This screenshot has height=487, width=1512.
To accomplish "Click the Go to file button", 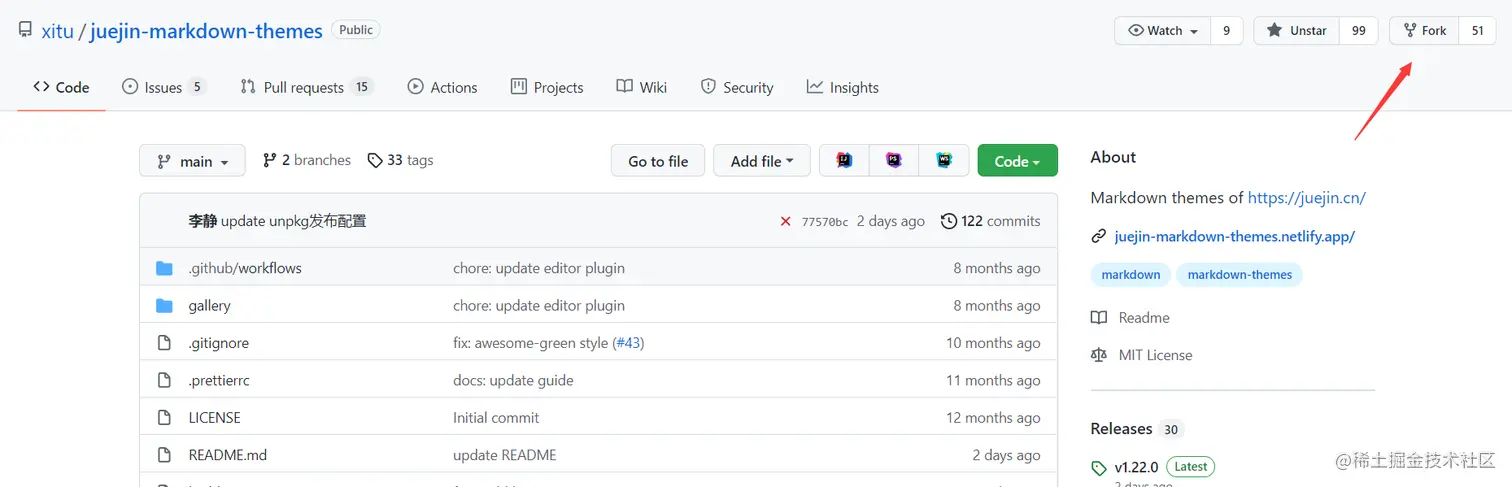I will tap(658, 161).
